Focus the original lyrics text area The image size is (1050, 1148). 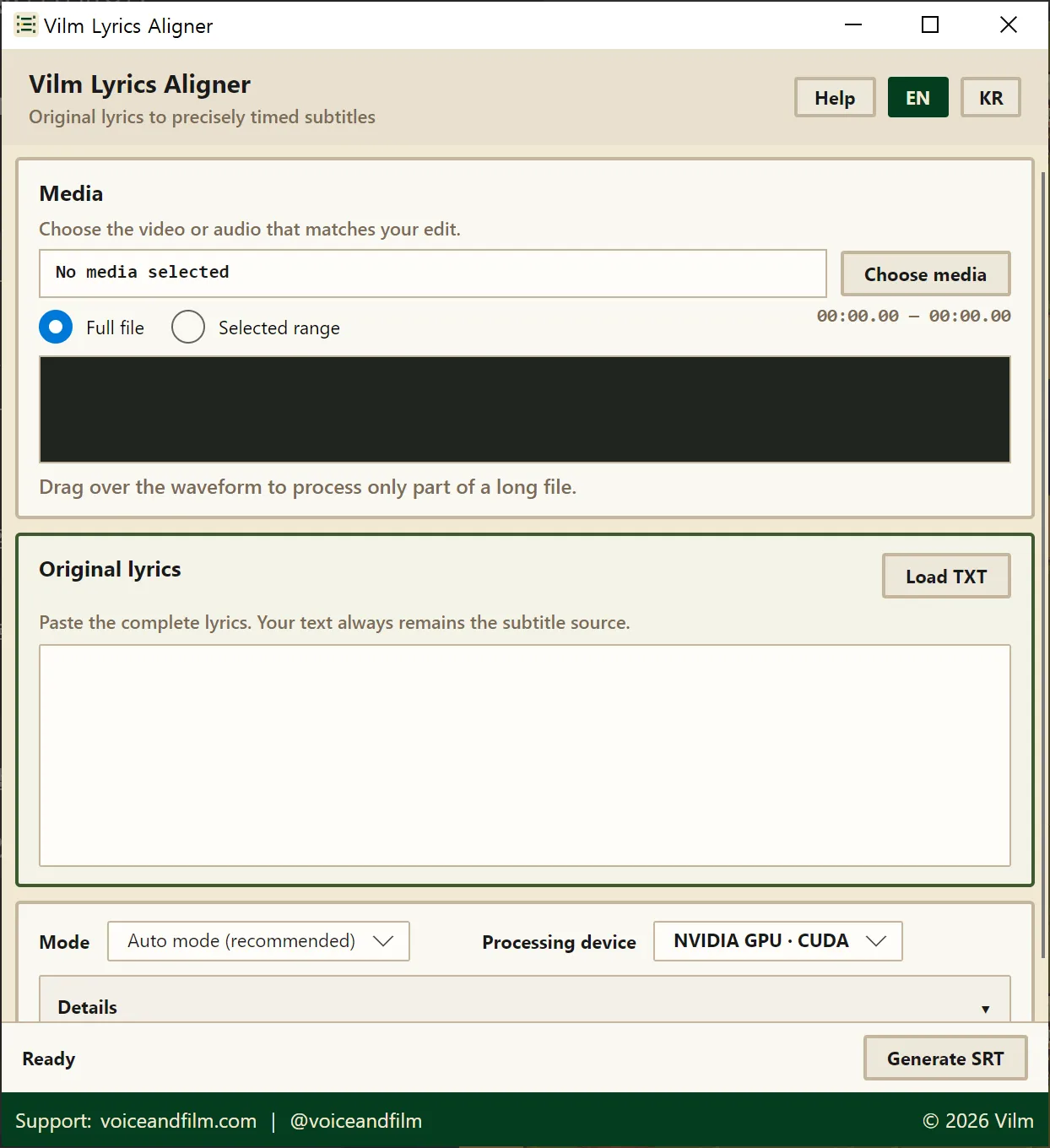525,755
